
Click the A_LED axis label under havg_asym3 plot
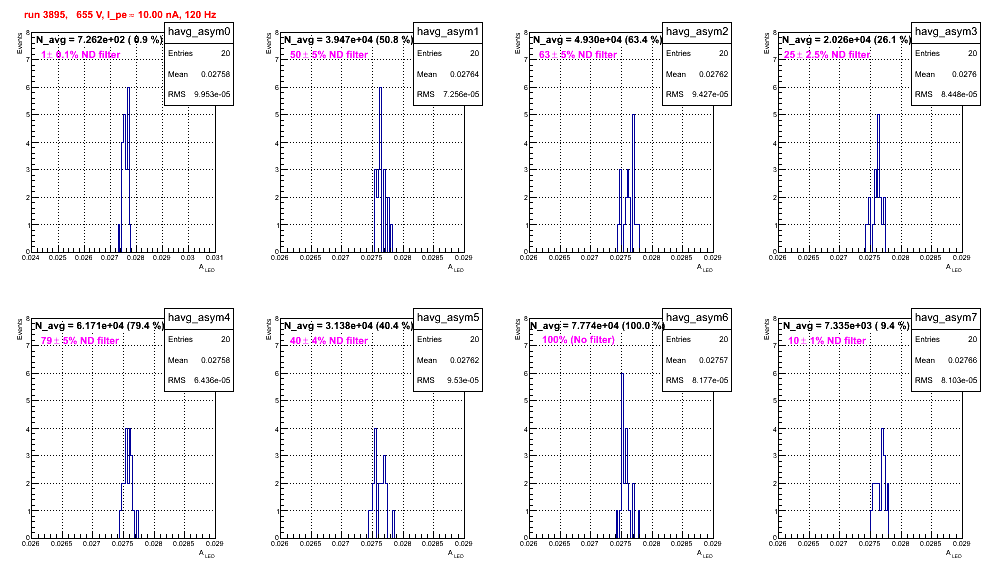point(954,268)
